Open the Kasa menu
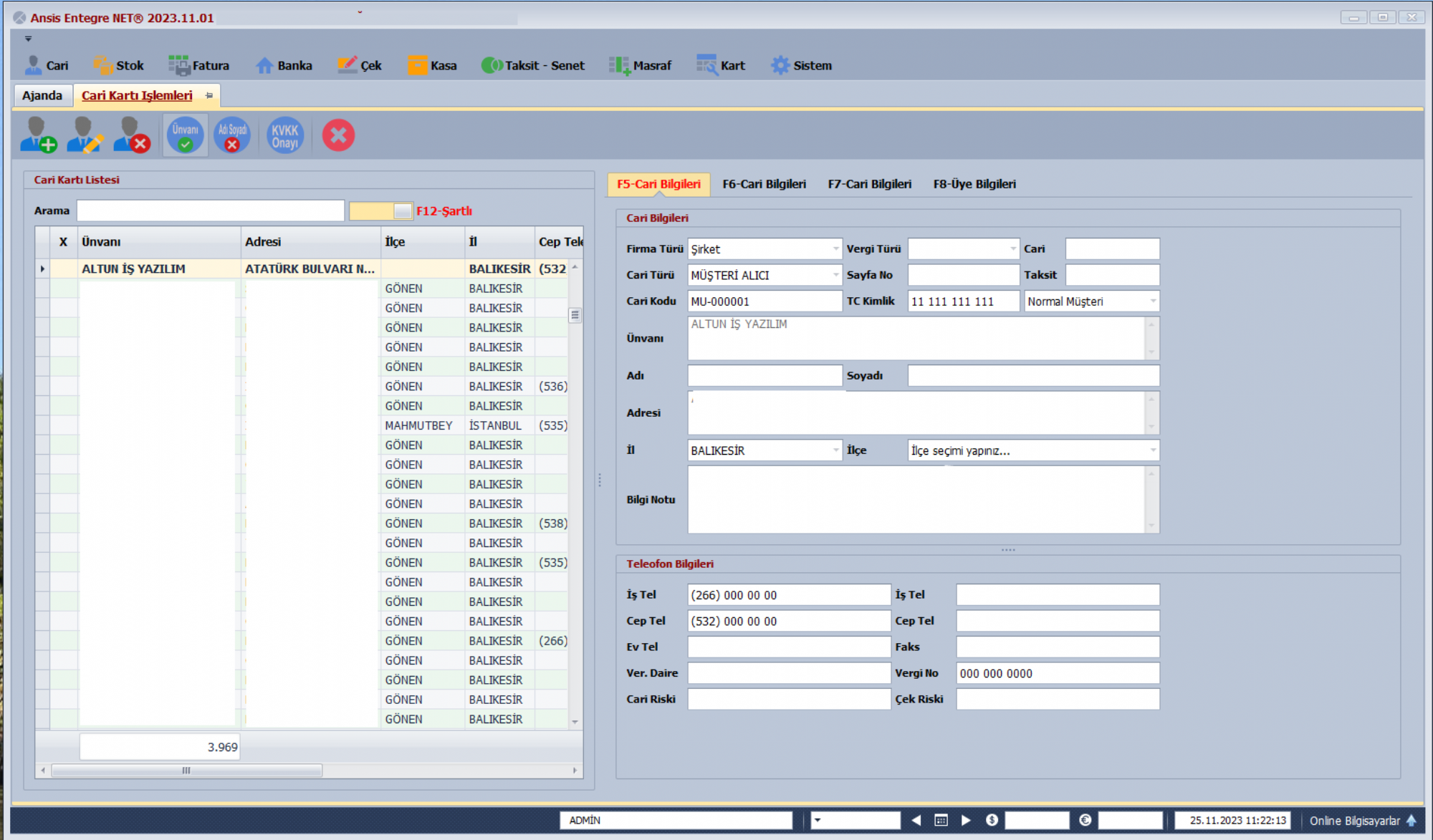Screen dimensions: 1433x840 point(432,65)
